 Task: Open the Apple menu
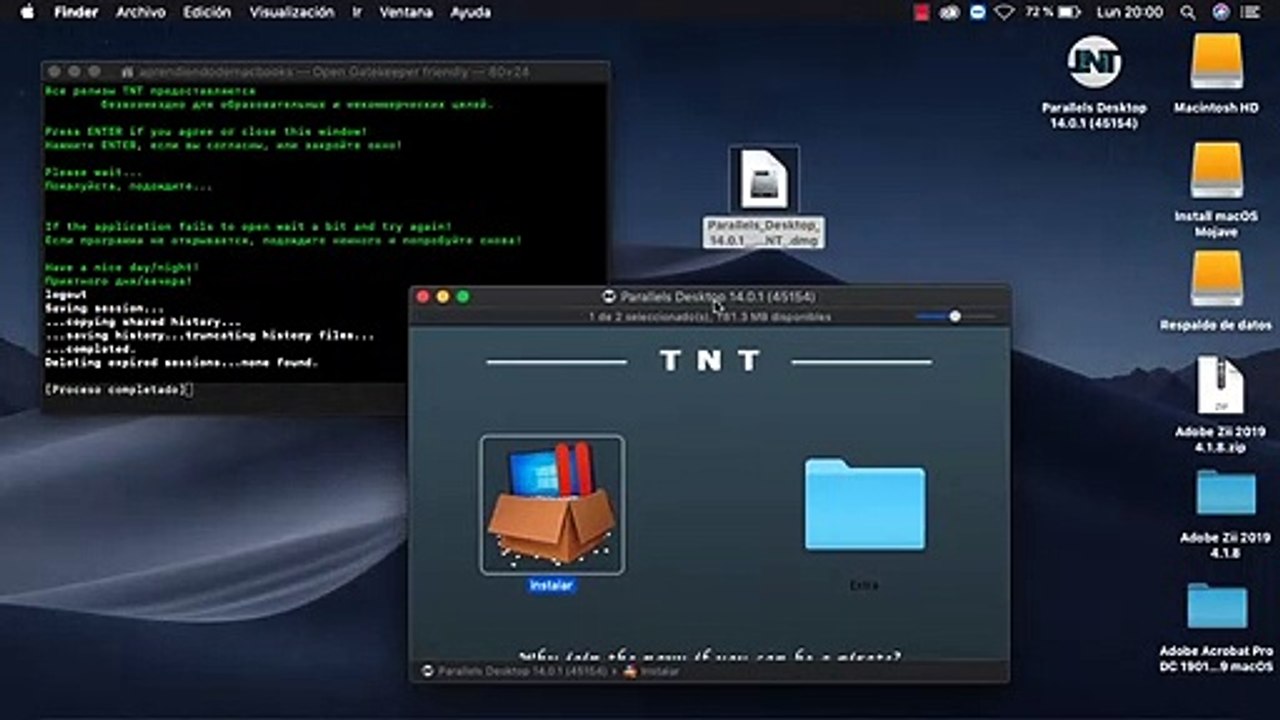click(x=27, y=12)
